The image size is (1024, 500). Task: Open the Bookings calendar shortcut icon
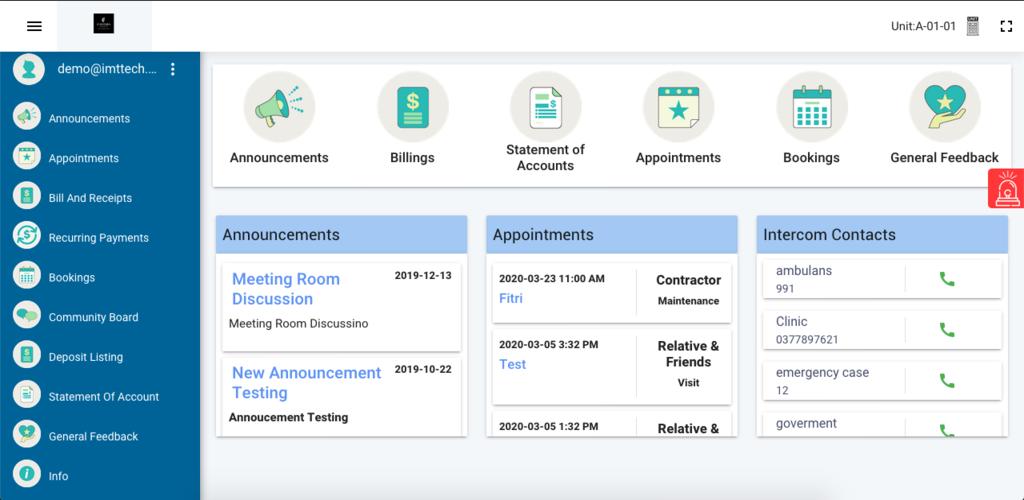pyautogui.click(x=812, y=106)
